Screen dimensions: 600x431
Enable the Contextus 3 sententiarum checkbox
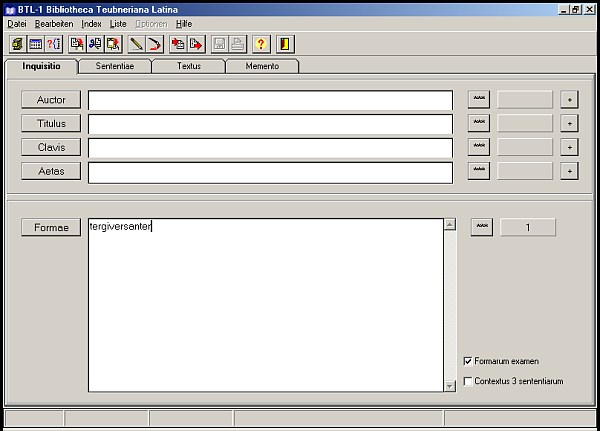pyautogui.click(x=468, y=381)
